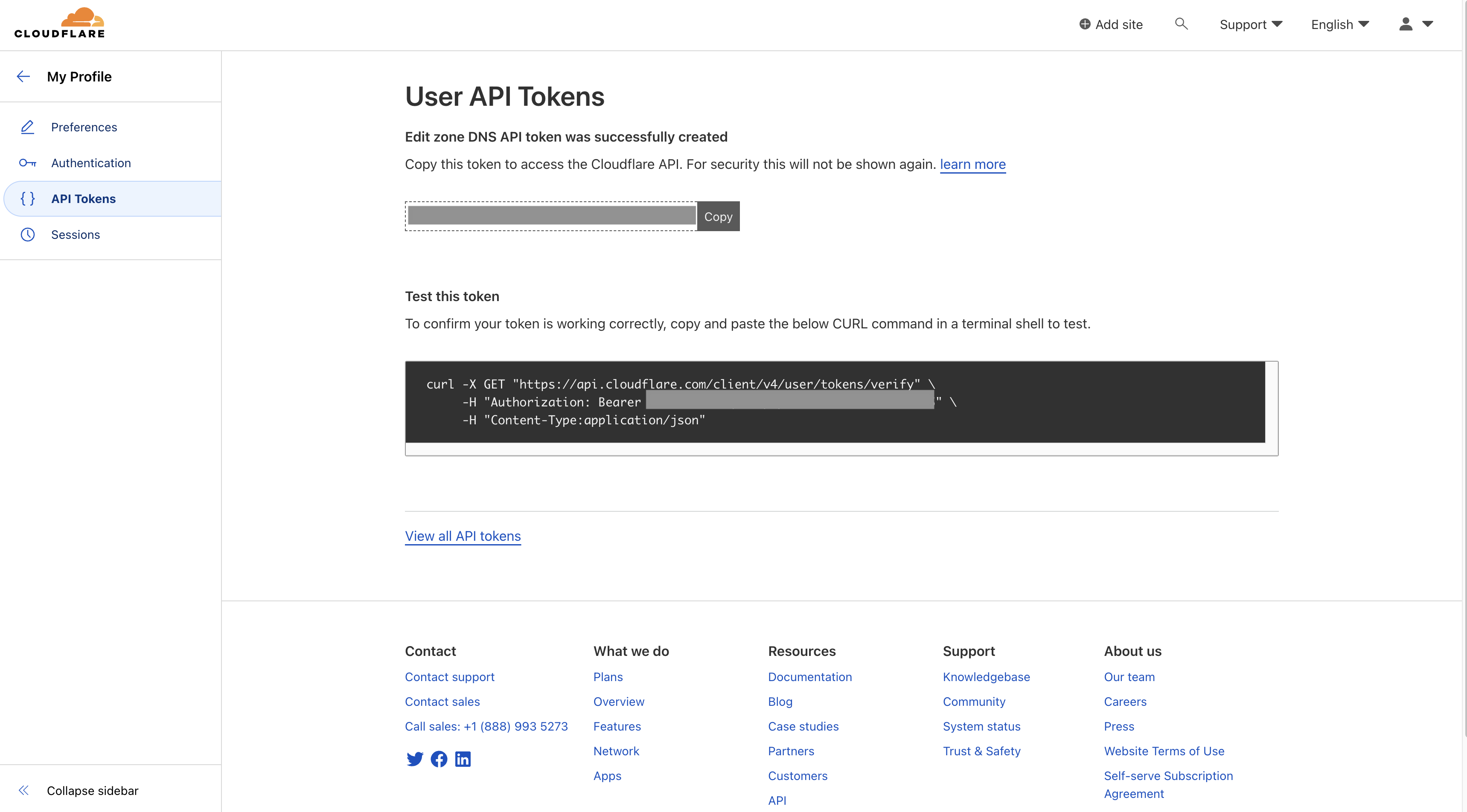Click the redacted Bearer token in curl
The height and width of the screenshot is (812, 1467).
(790, 400)
